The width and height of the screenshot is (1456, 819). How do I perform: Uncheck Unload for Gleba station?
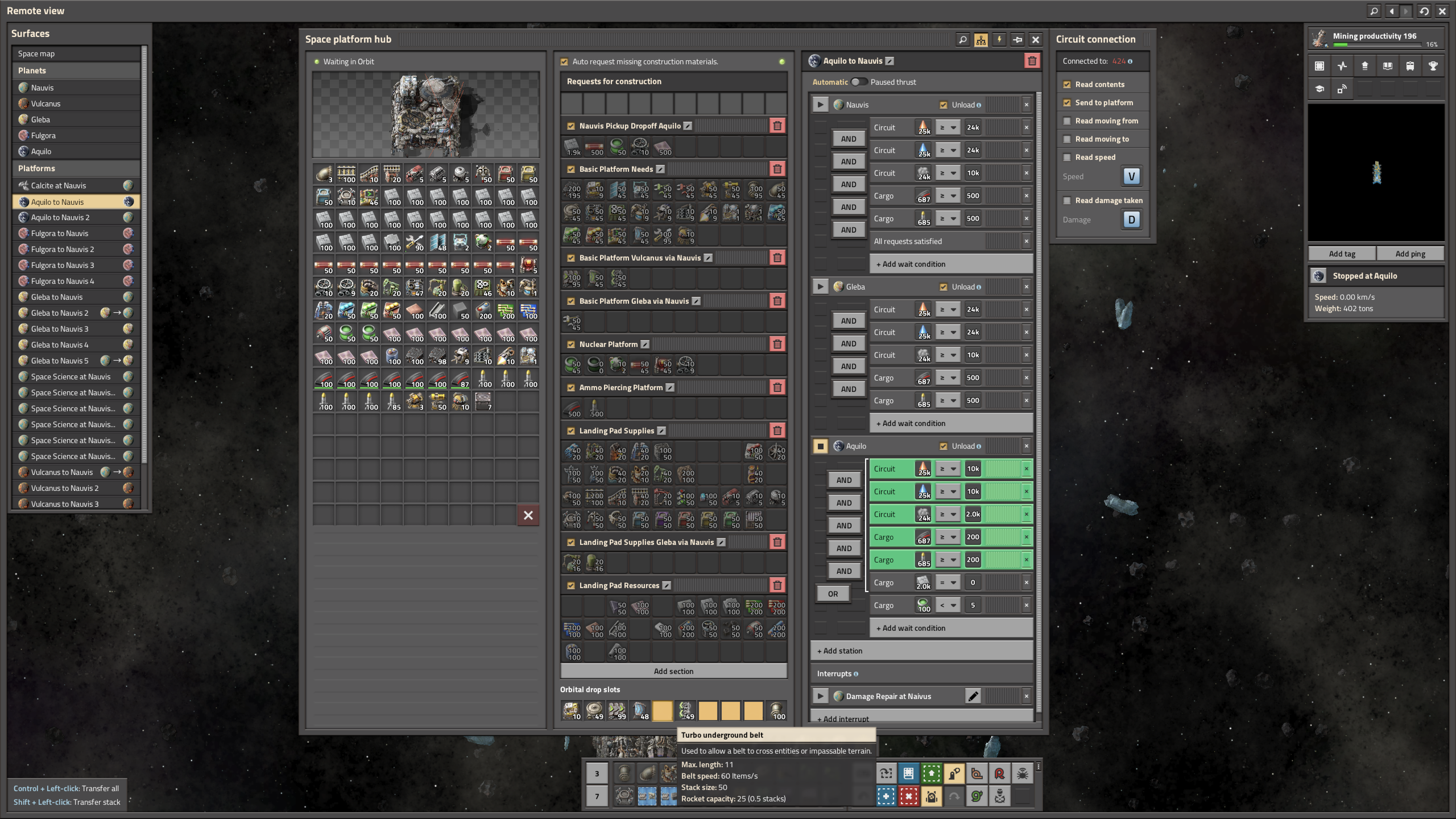point(943,287)
